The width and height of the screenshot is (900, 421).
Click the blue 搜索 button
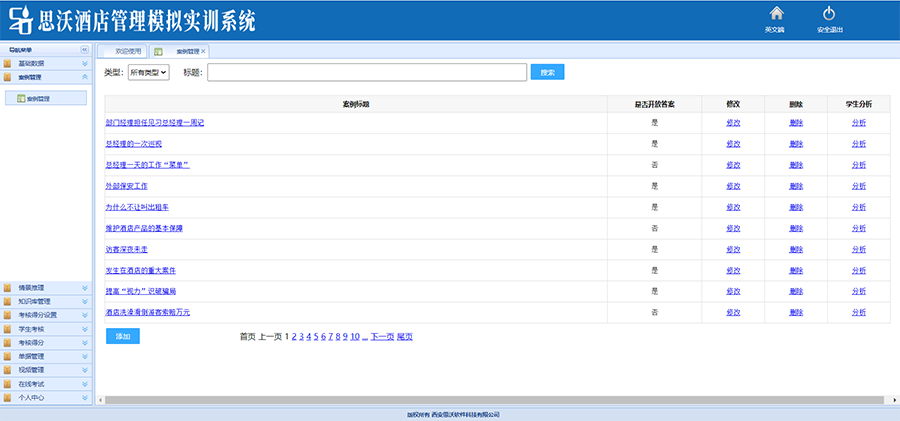coord(547,72)
